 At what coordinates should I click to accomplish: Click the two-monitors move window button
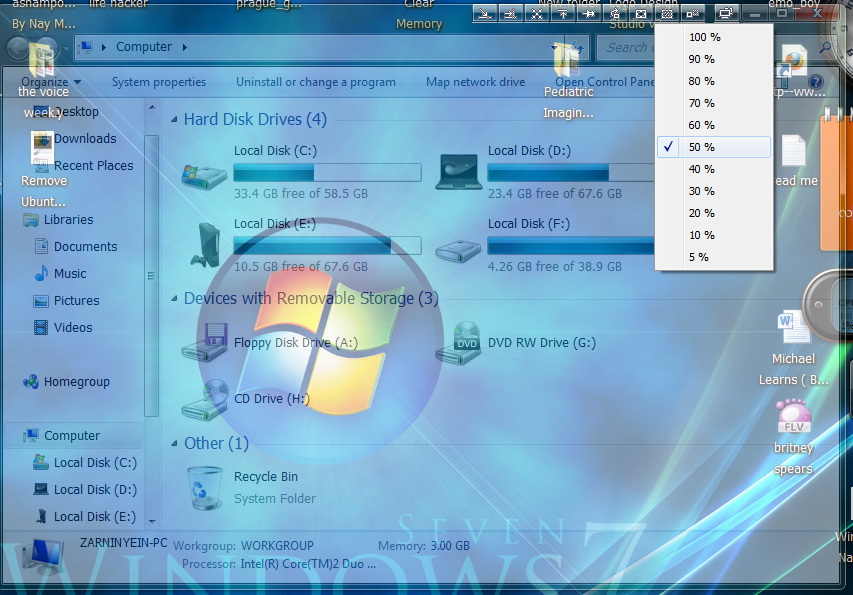pos(726,13)
